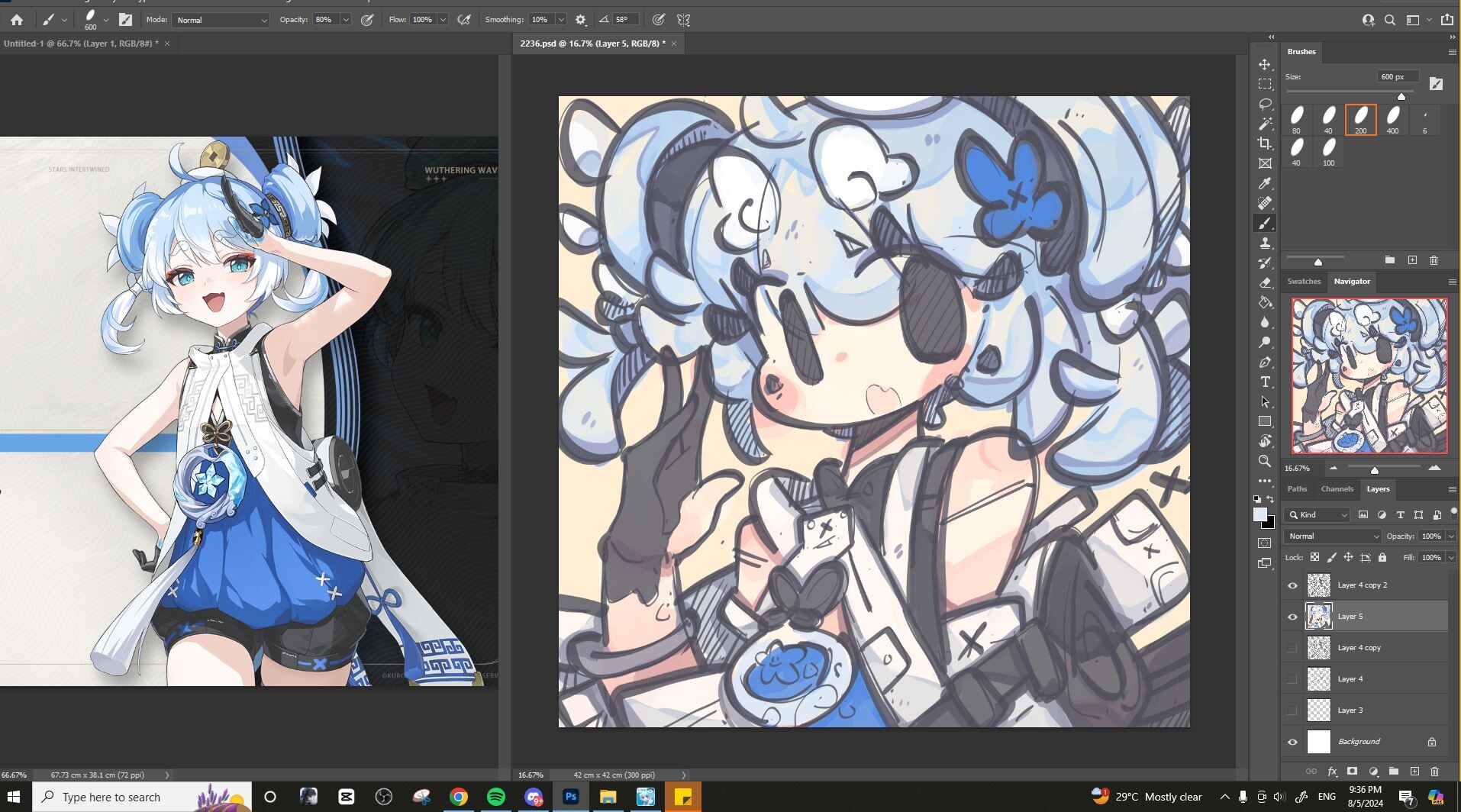Screen dimensions: 1461x812
Task: Hide the Background layer
Action: [1292, 742]
